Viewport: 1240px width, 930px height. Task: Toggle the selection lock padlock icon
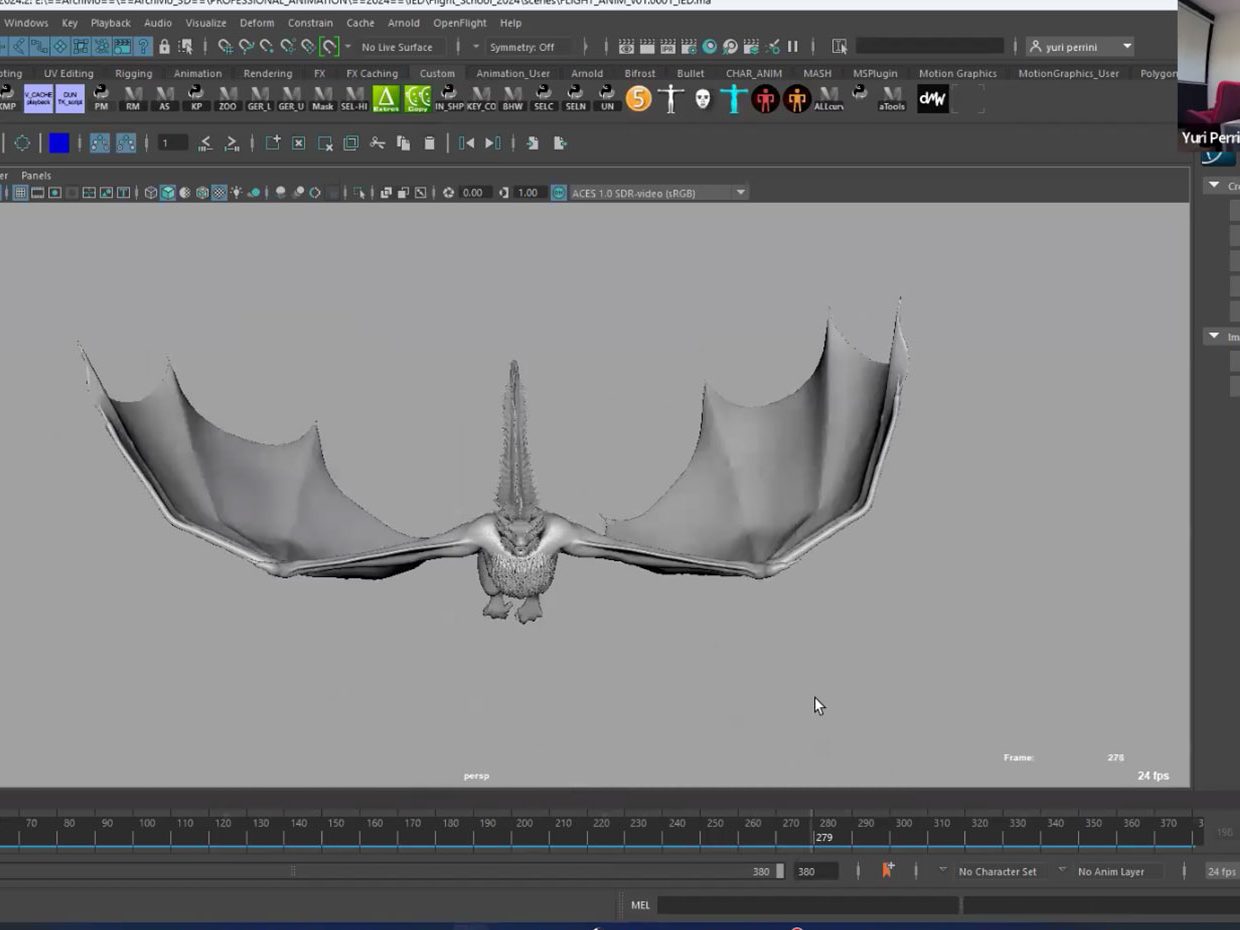(164, 47)
